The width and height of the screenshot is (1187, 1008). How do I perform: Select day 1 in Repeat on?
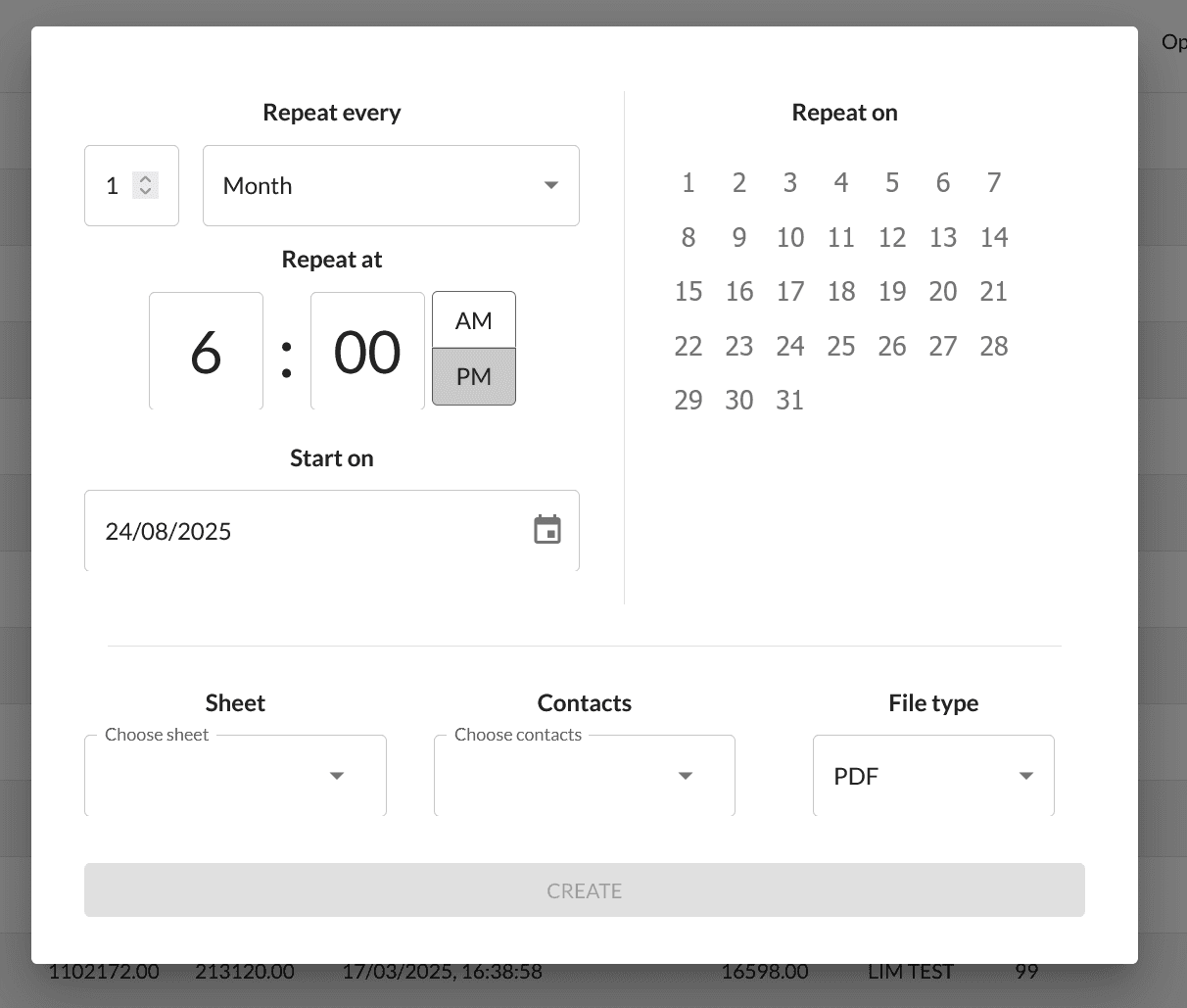click(x=688, y=183)
